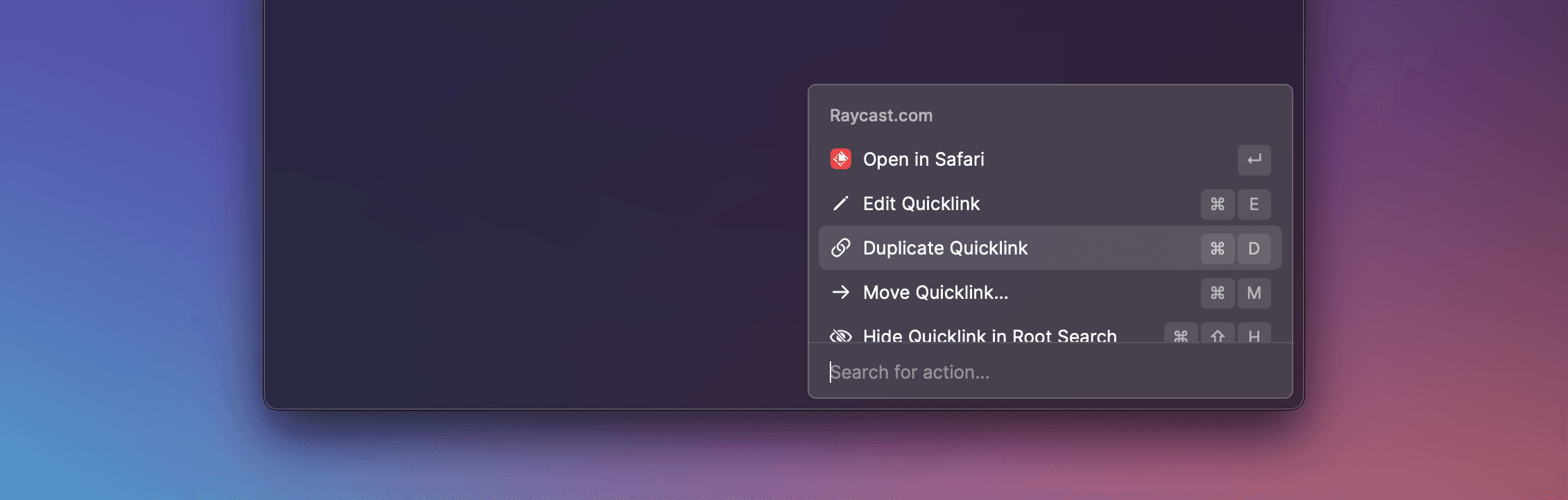Focus the Search for action field

coord(1050,372)
